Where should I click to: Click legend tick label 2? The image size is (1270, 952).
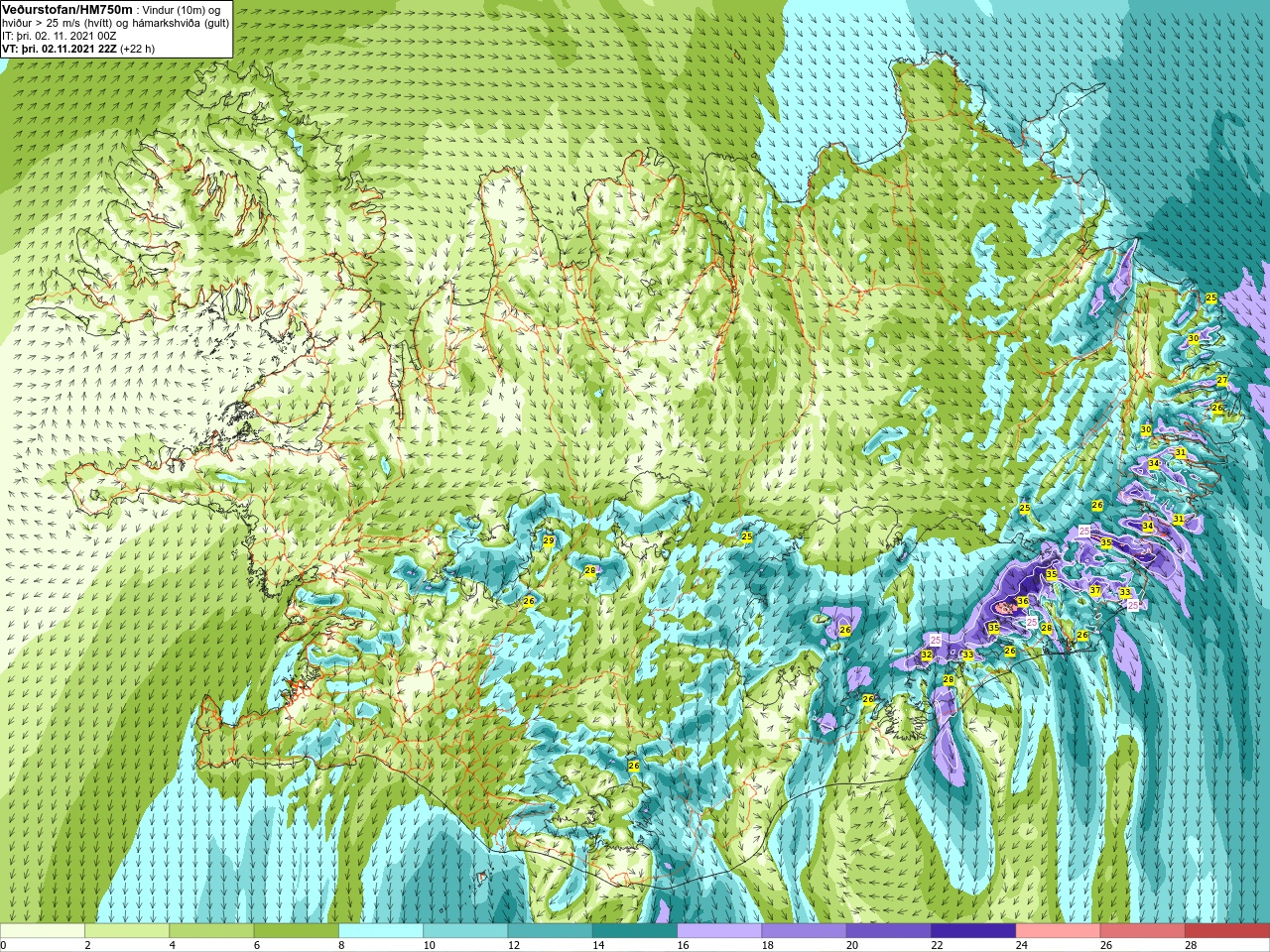[87, 945]
